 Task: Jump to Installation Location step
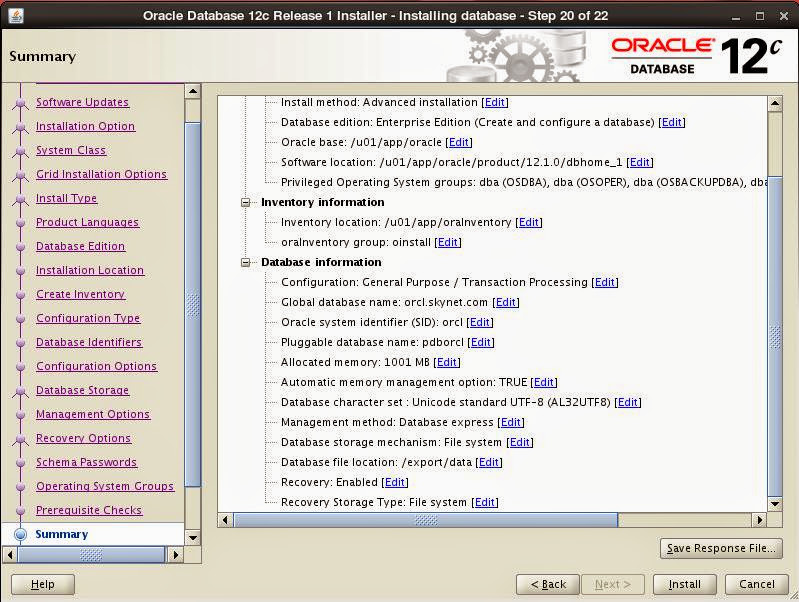pyautogui.click(x=90, y=270)
